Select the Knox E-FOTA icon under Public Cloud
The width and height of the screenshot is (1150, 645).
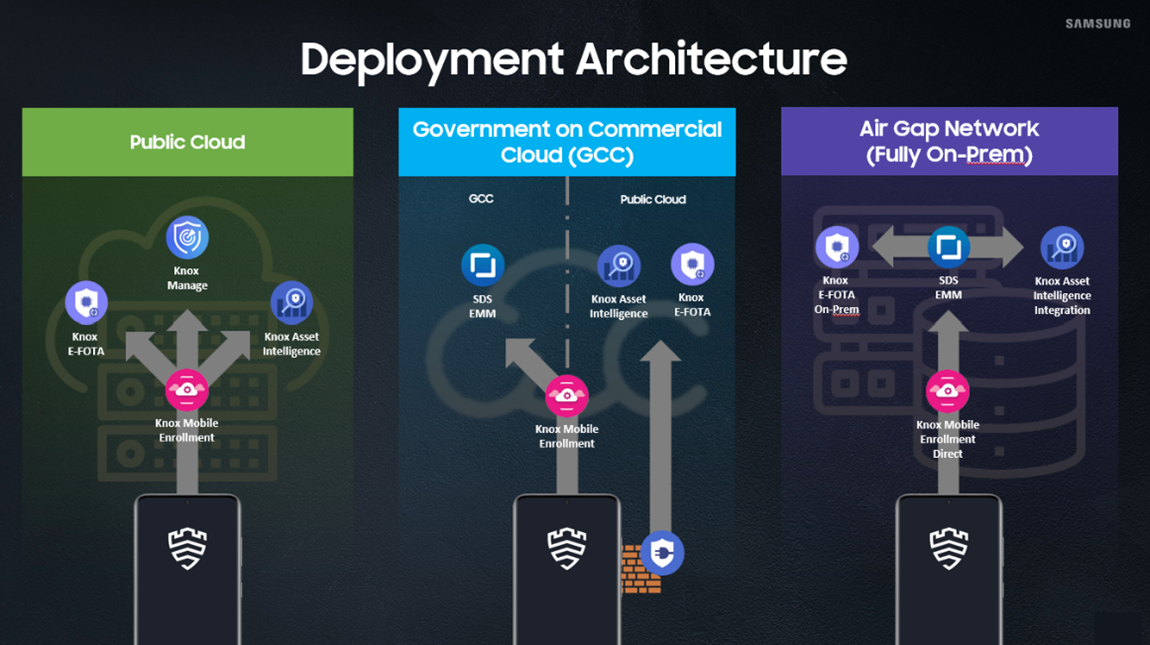coord(87,302)
